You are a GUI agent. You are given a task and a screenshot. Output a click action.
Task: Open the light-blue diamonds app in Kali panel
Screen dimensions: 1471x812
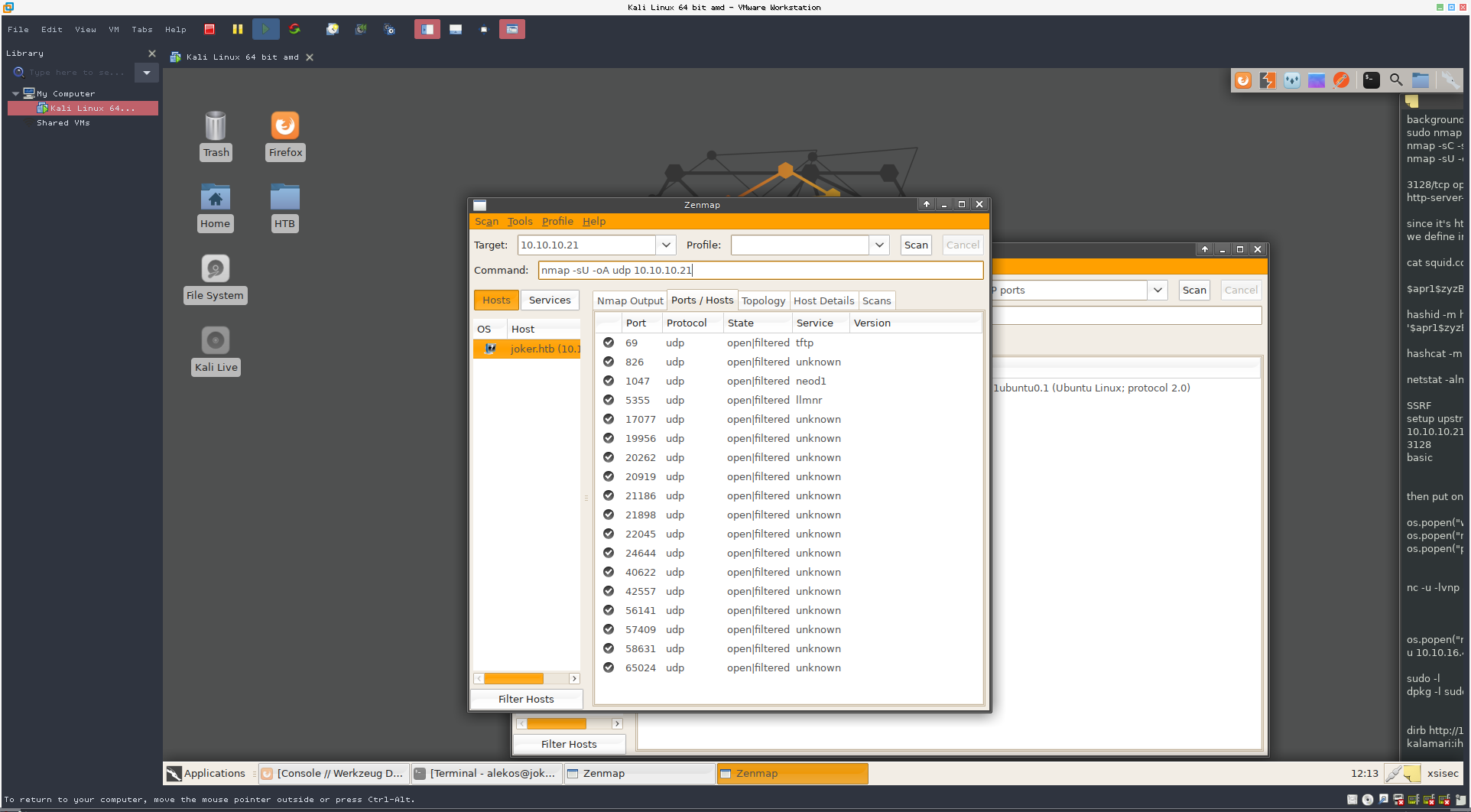(x=1292, y=80)
